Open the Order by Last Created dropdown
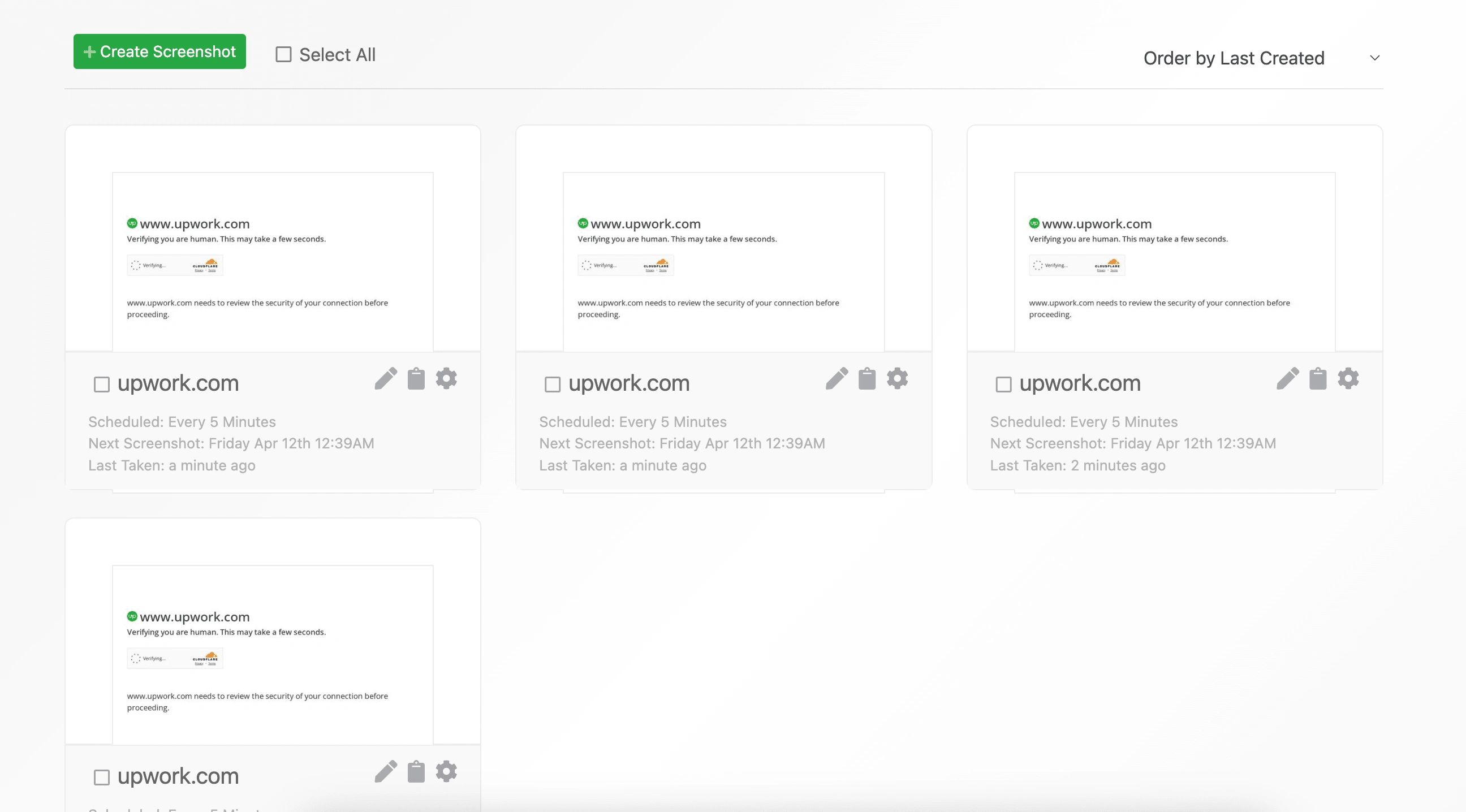The width and height of the screenshot is (1466, 812). tap(1261, 58)
